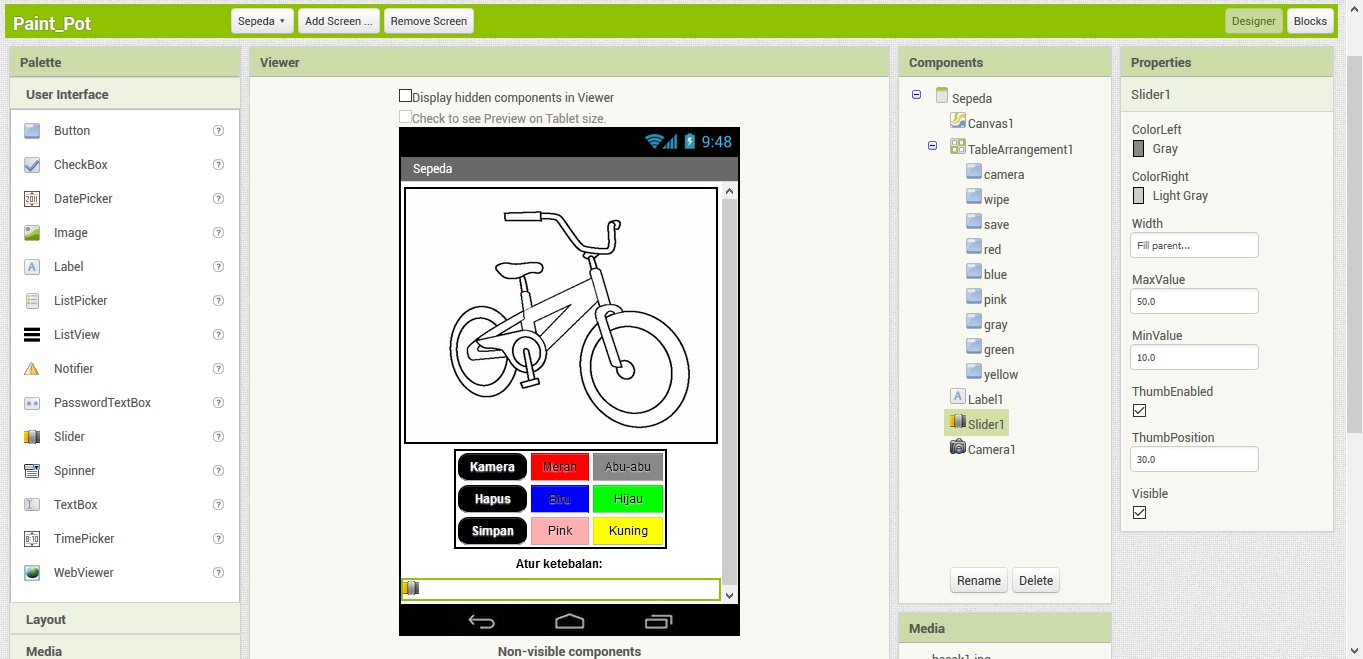Select the Button component in the Palette
Screen dimensions: 1363x659
click(x=70, y=130)
